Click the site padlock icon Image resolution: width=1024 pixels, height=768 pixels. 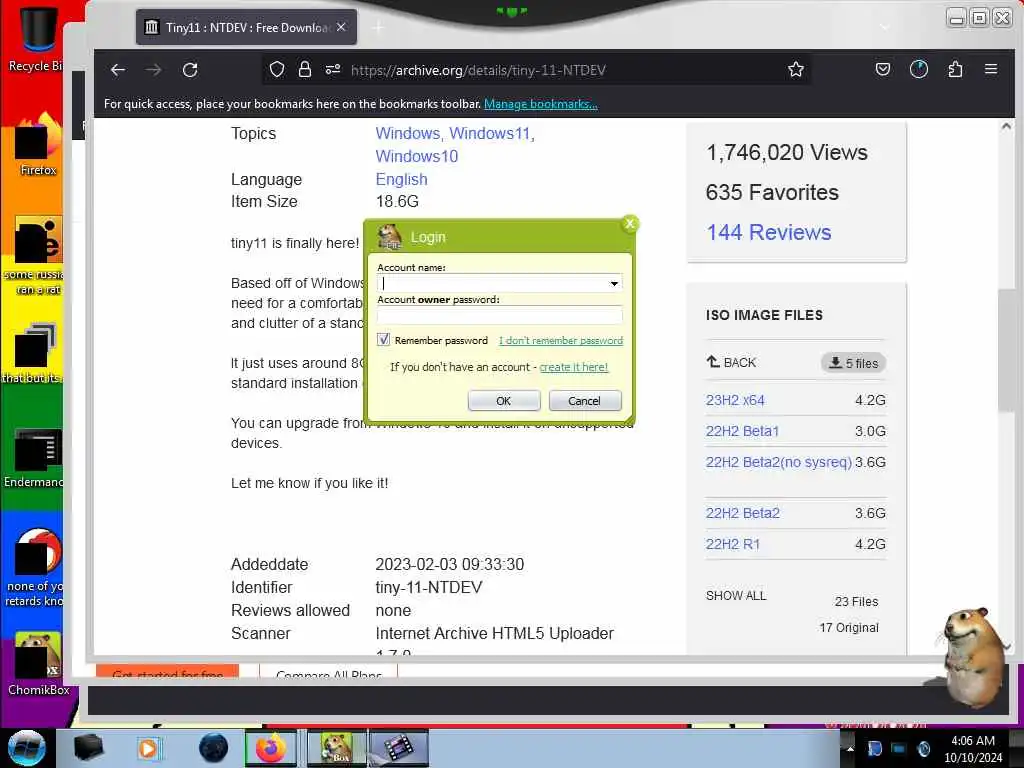304,69
